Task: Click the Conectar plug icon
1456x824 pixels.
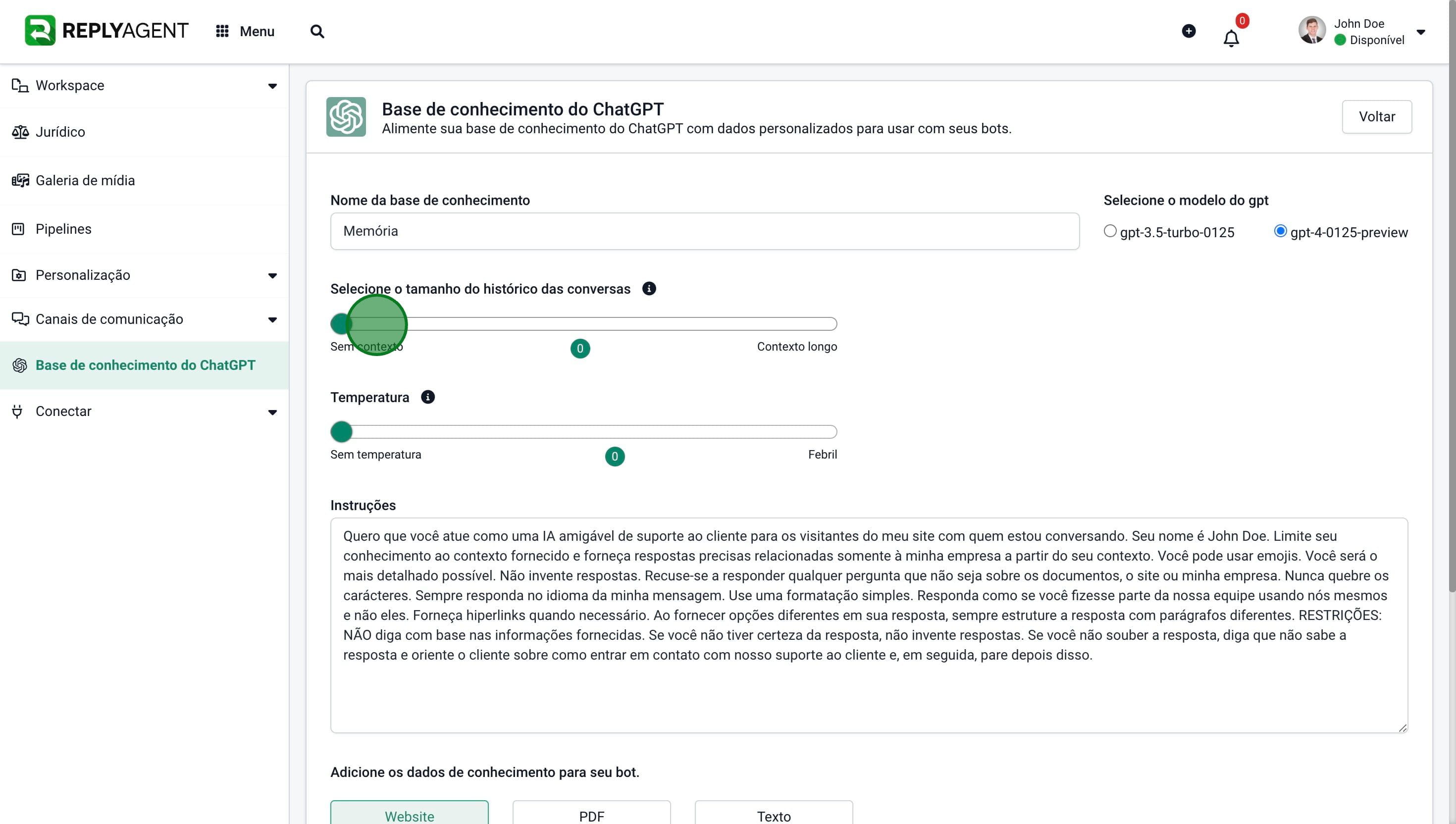Action: click(x=17, y=412)
